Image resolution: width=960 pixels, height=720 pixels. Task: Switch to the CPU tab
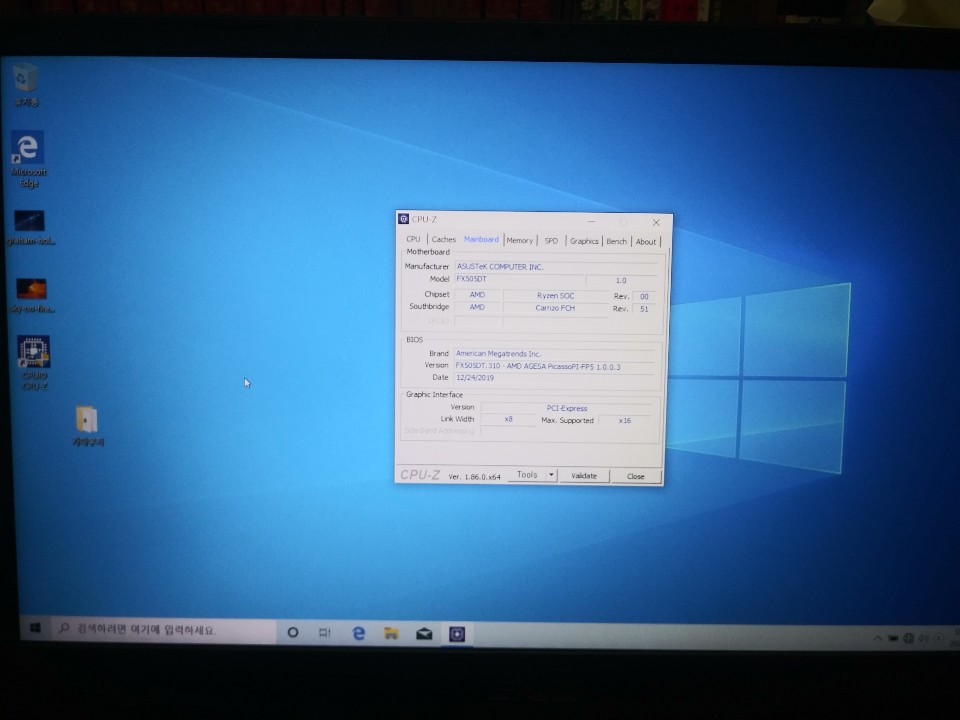coord(413,239)
